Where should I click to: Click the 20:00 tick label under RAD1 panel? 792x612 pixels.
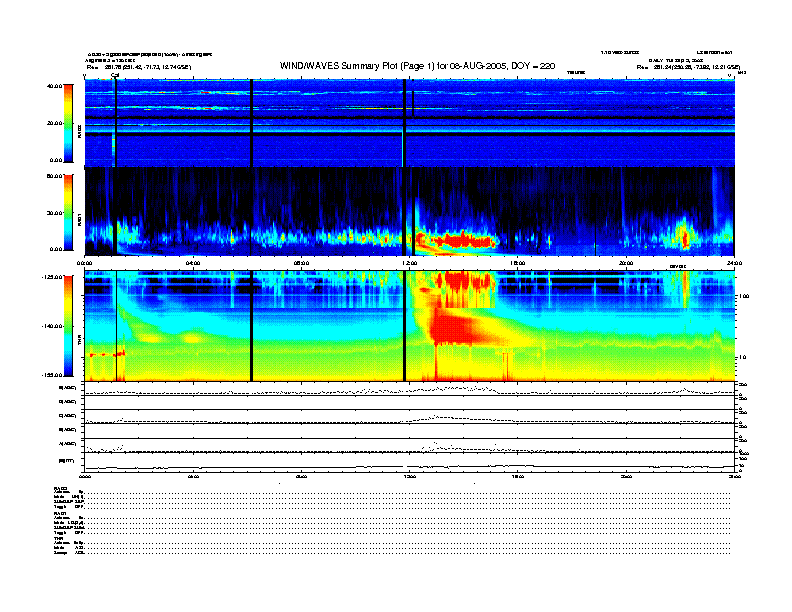[x=626, y=263]
